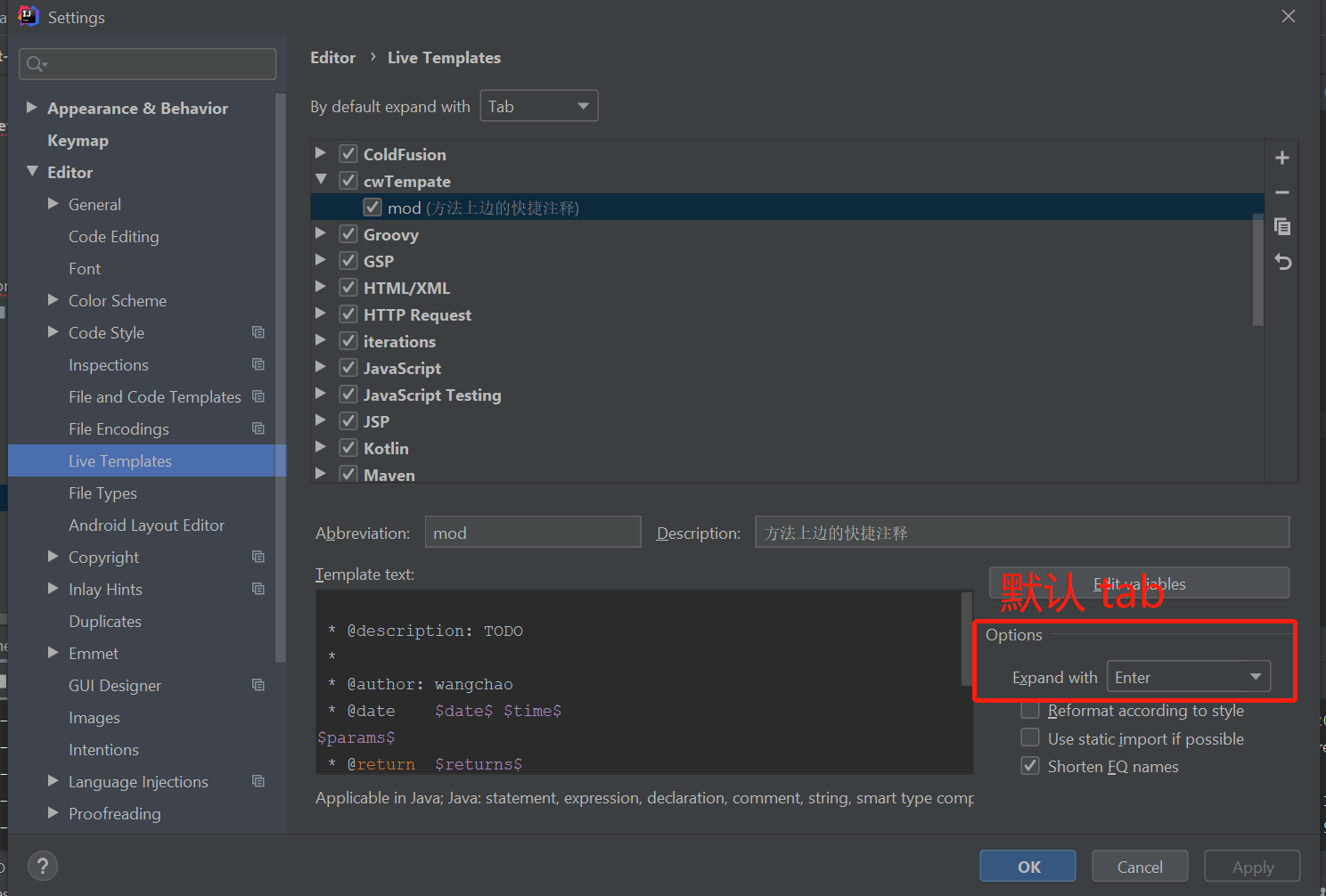Close the Settings dialog window
Screen dimensions: 1326x896
1289,16
